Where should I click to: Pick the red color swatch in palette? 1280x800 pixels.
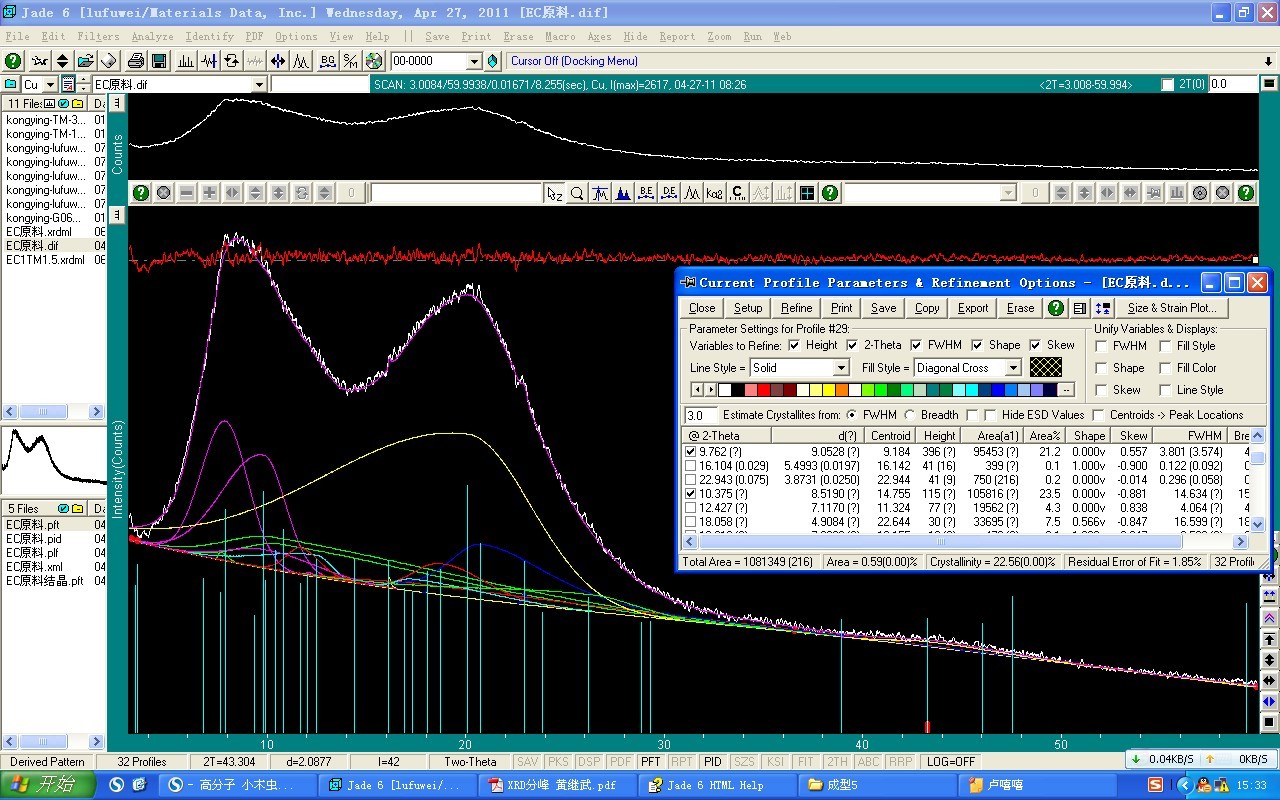pos(764,390)
